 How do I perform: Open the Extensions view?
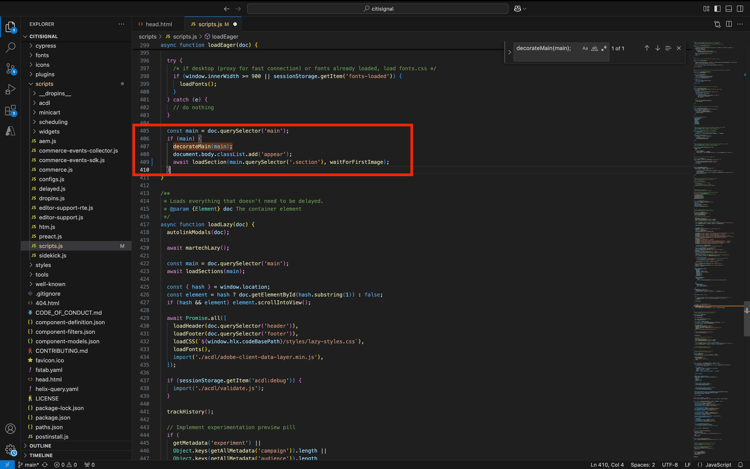pos(11,111)
